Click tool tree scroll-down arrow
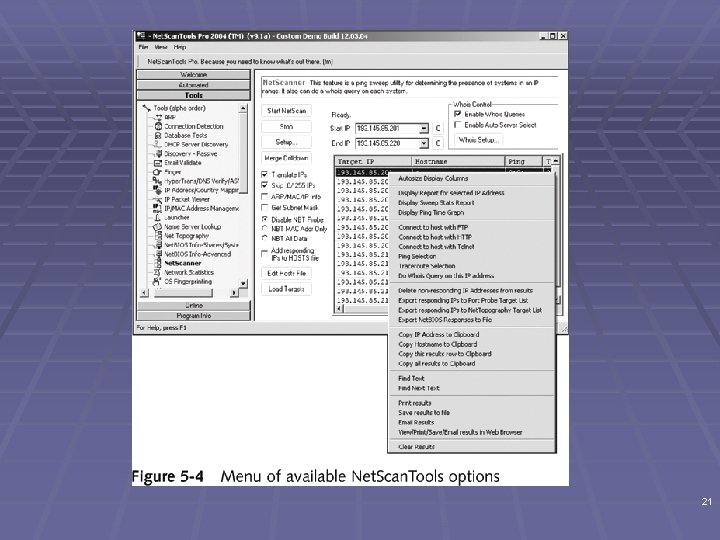 (243, 283)
